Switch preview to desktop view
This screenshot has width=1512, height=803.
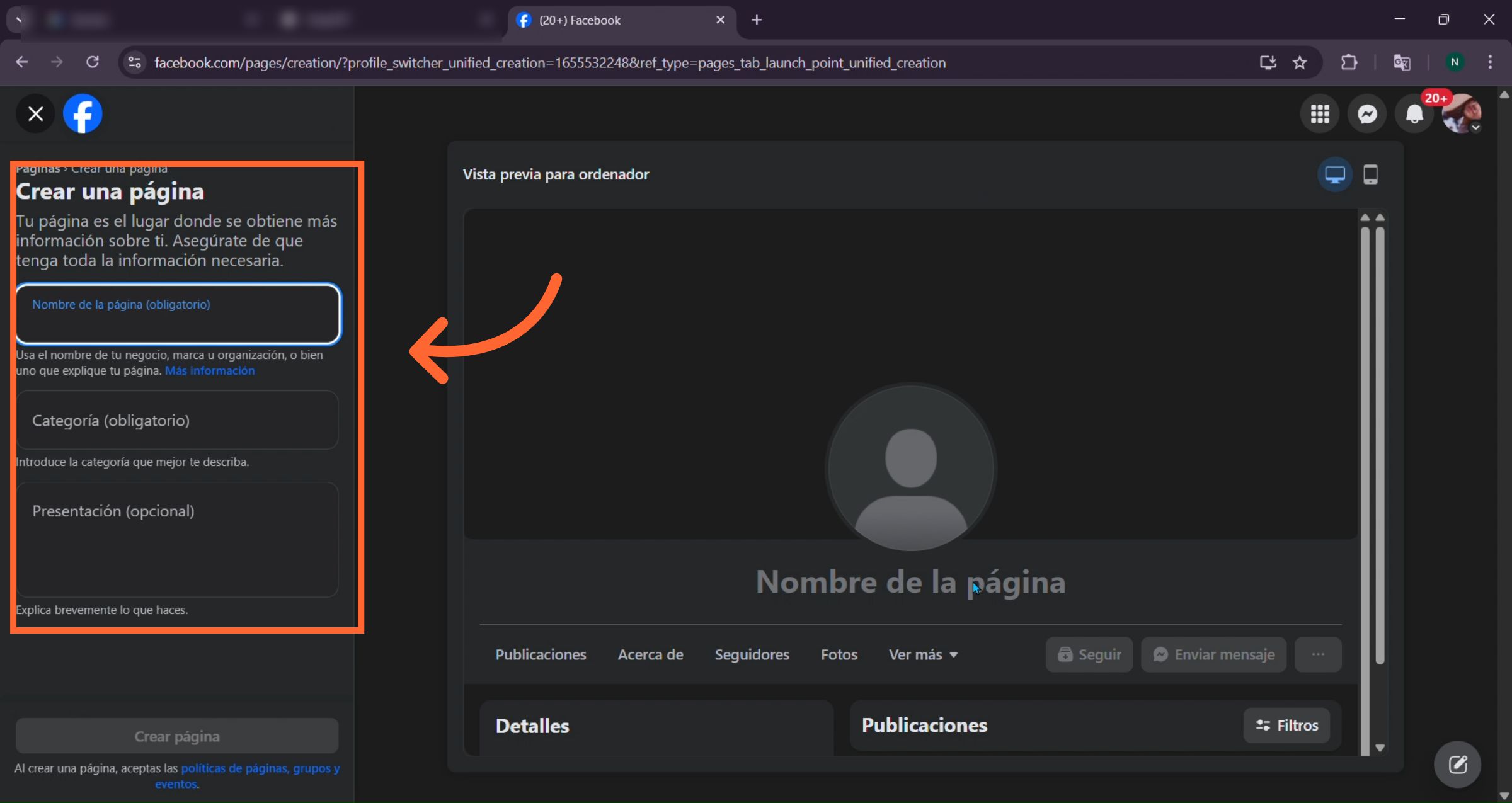1335,174
